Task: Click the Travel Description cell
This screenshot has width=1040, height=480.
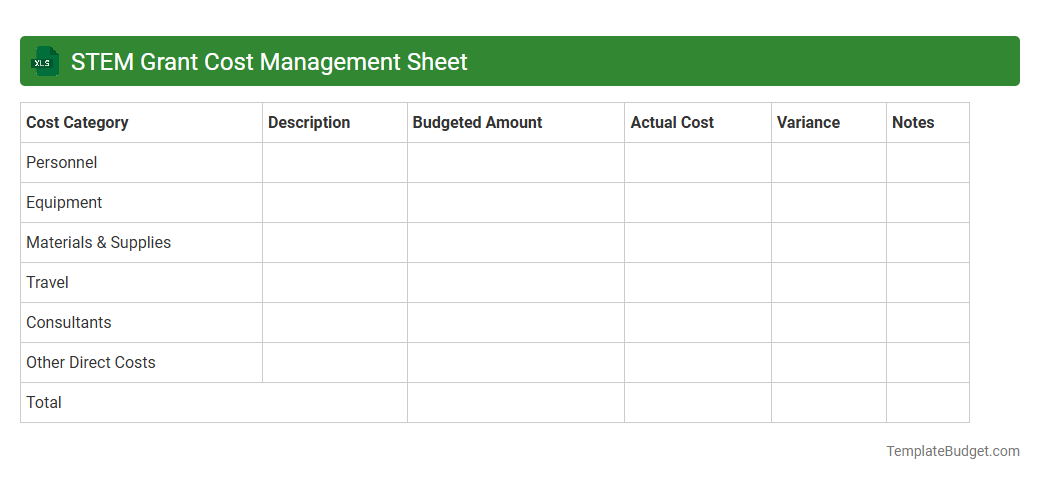Action: [x=335, y=282]
